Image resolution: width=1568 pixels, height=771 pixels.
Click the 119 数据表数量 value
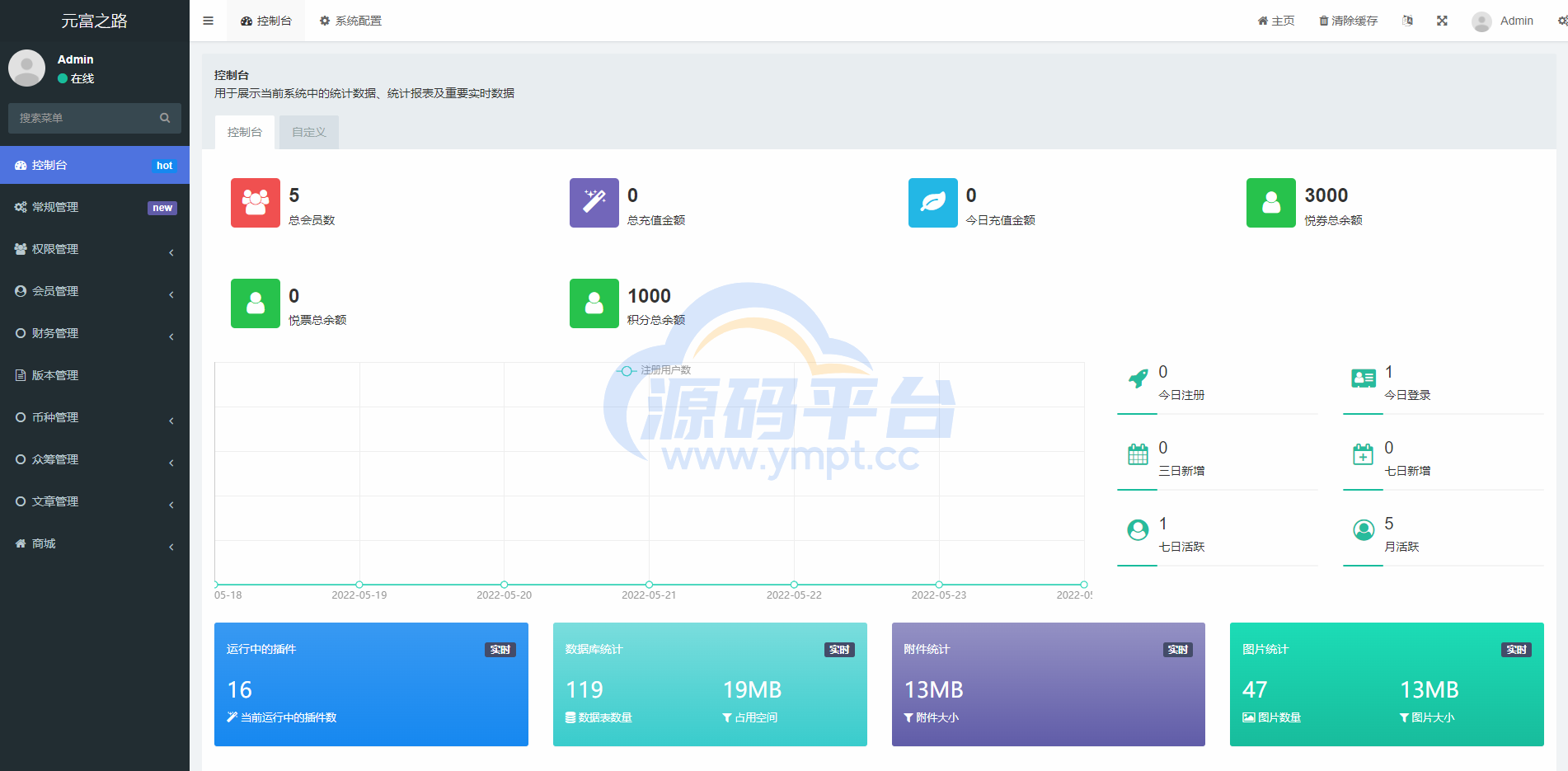coord(584,689)
